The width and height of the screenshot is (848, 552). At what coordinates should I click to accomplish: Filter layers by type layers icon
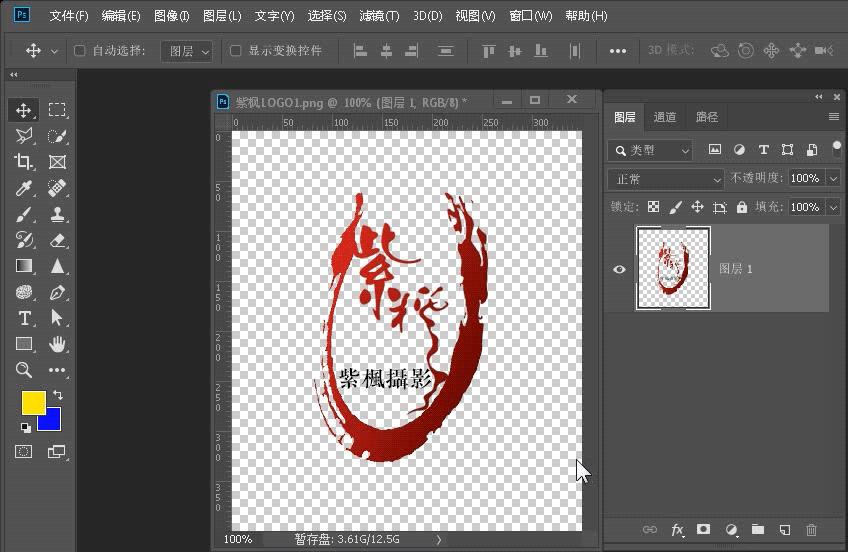763,150
